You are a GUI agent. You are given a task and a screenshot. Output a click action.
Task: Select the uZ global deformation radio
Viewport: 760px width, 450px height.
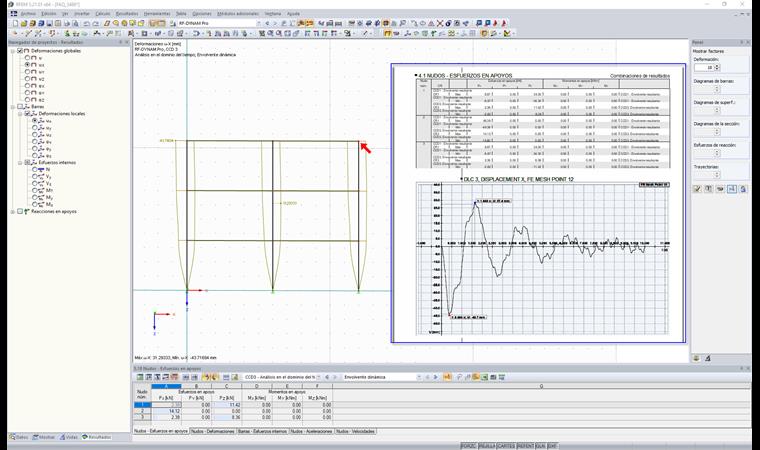click(x=27, y=79)
